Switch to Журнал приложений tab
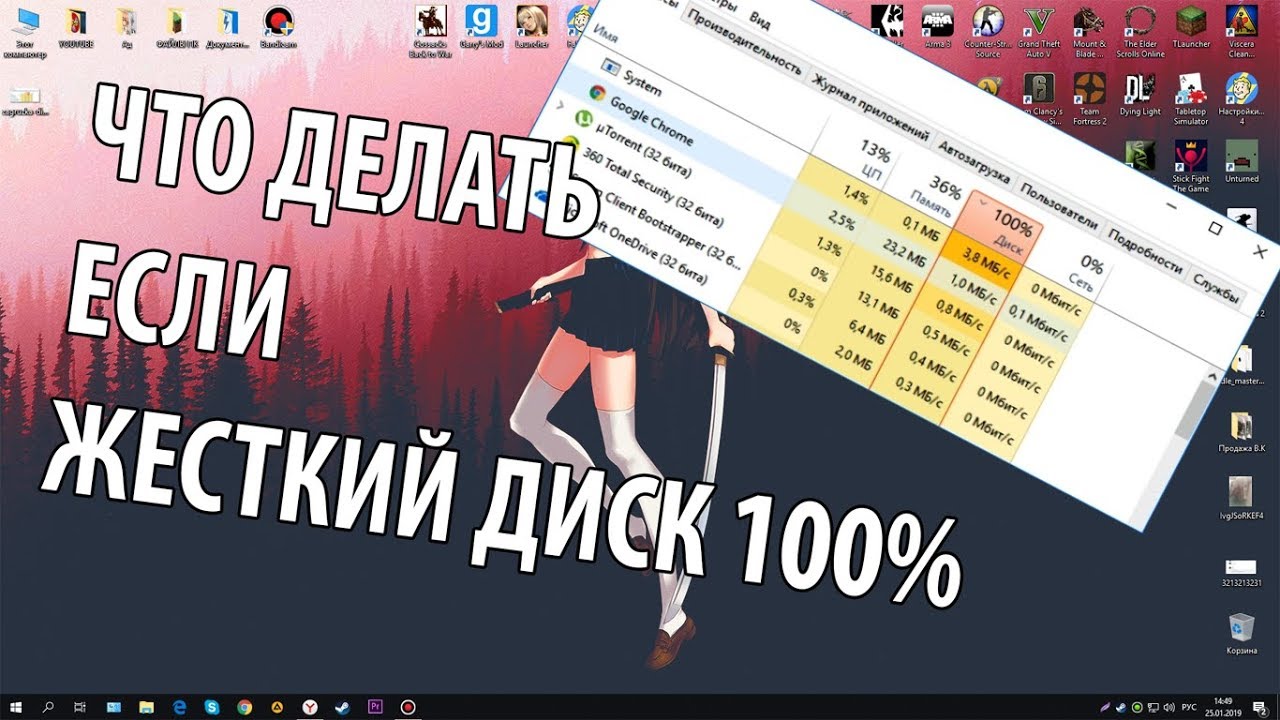1280x720 pixels. [870, 108]
